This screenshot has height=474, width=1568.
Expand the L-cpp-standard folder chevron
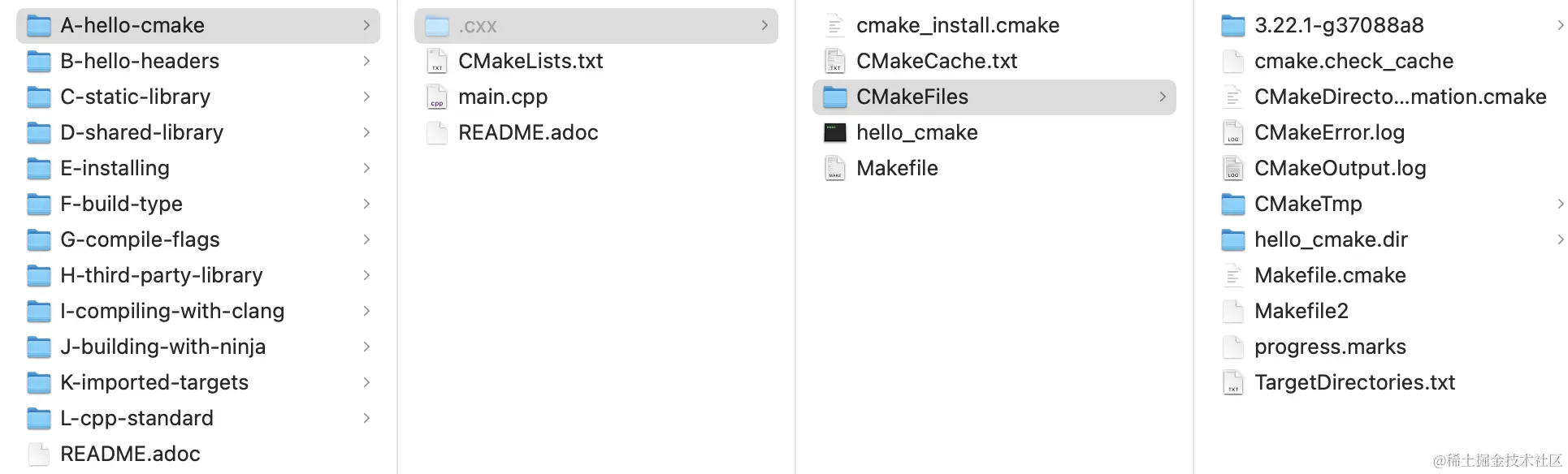(x=366, y=418)
